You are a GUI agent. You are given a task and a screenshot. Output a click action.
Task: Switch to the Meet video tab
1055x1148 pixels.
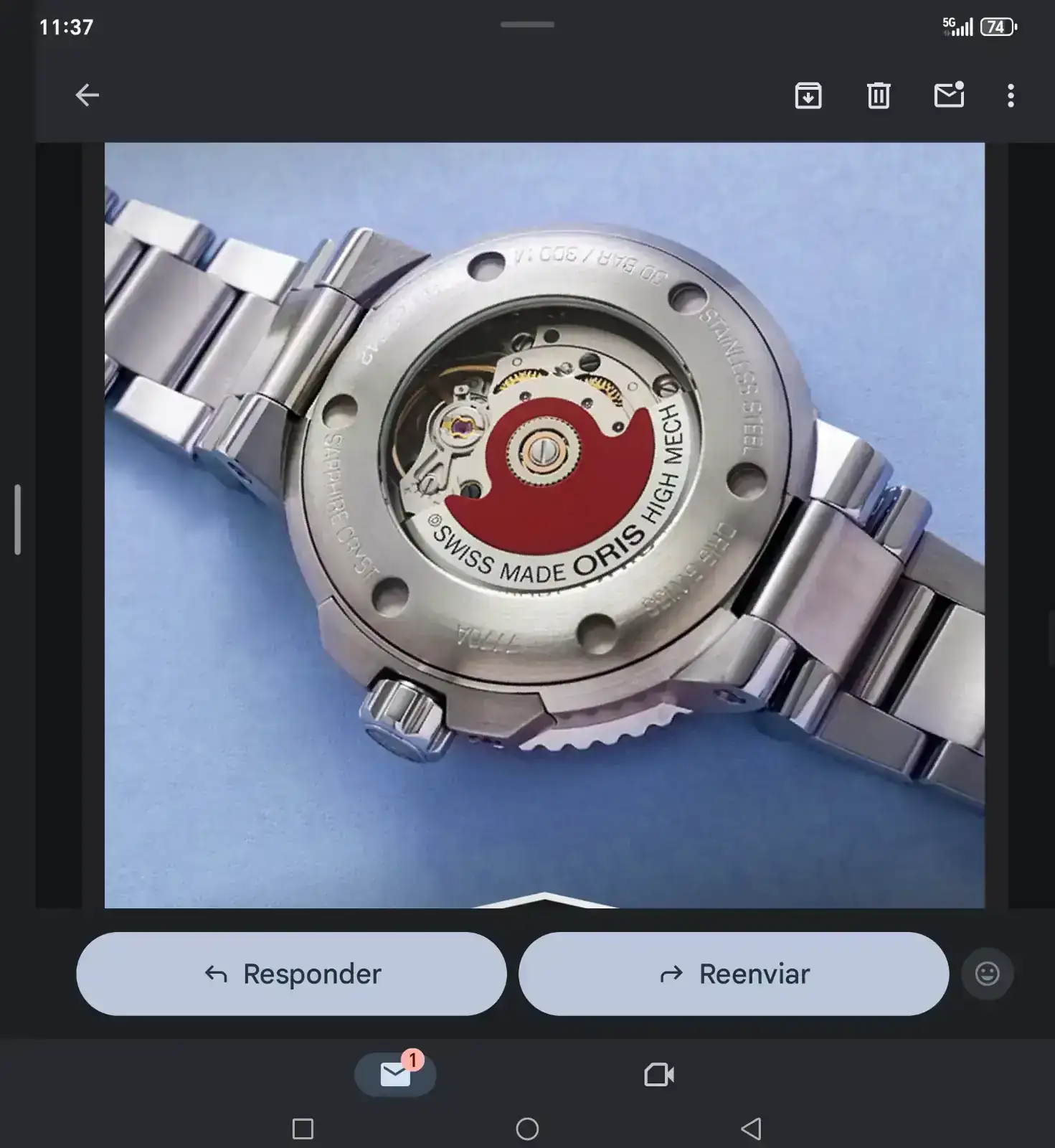(x=659, y=1074)
